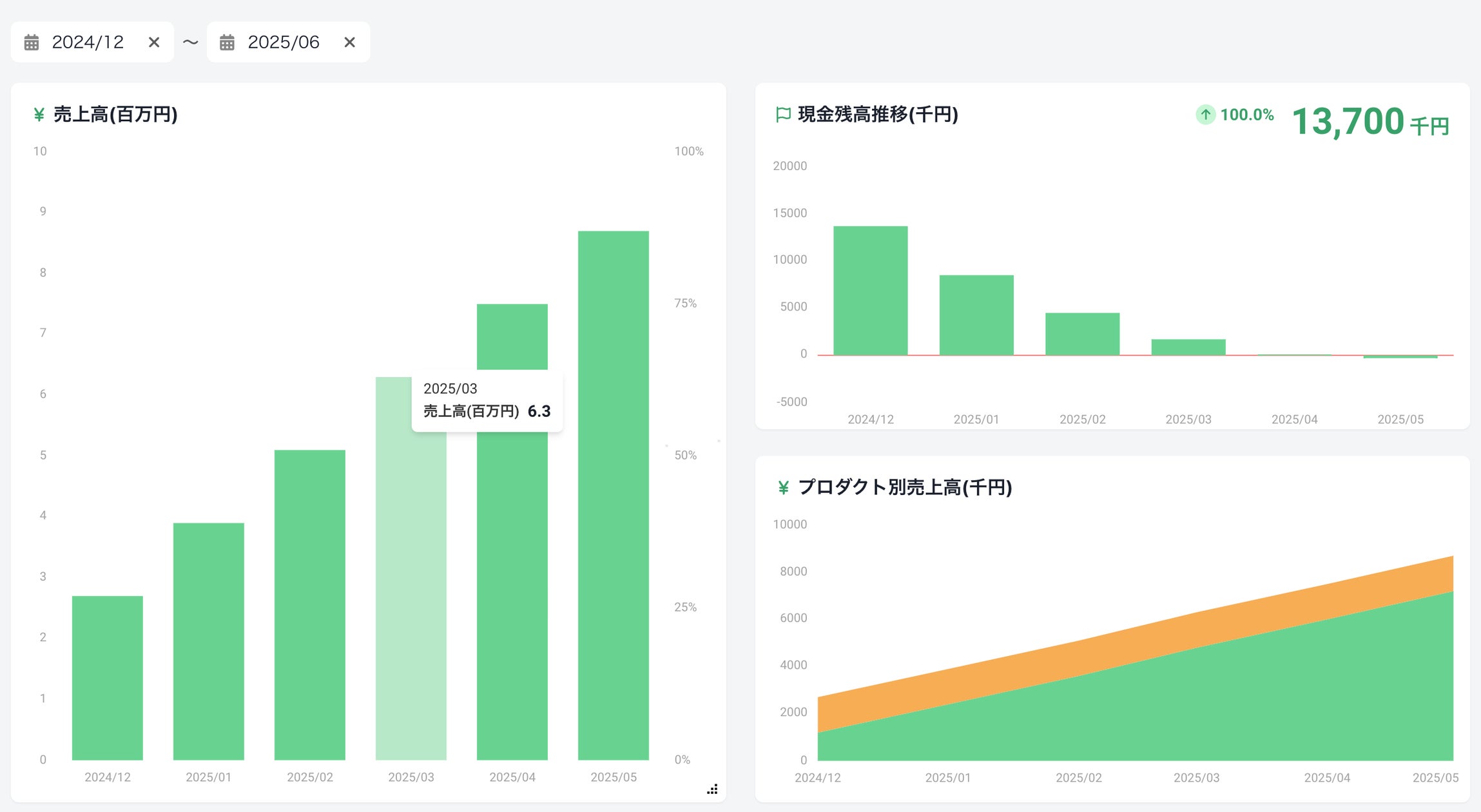The height and width of the screenshot is (812, 1481).
Task: Click calendar icon beside 2024/12 date
Action: coord(32,43)
